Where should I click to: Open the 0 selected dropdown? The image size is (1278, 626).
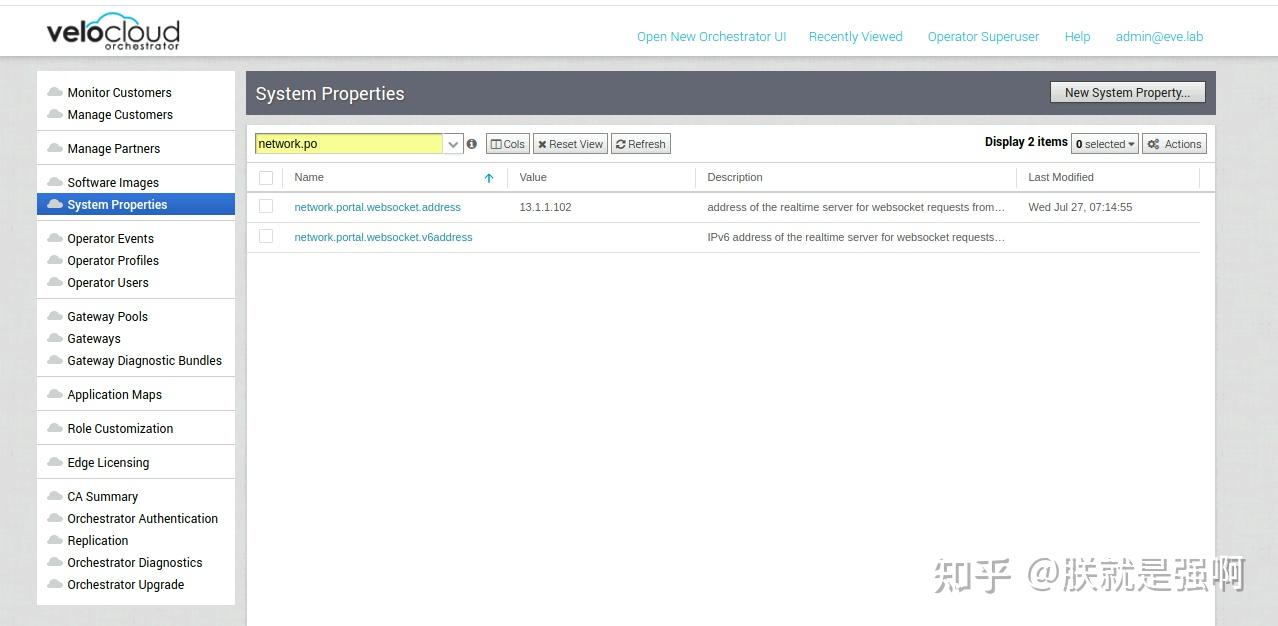[1104, 143]
